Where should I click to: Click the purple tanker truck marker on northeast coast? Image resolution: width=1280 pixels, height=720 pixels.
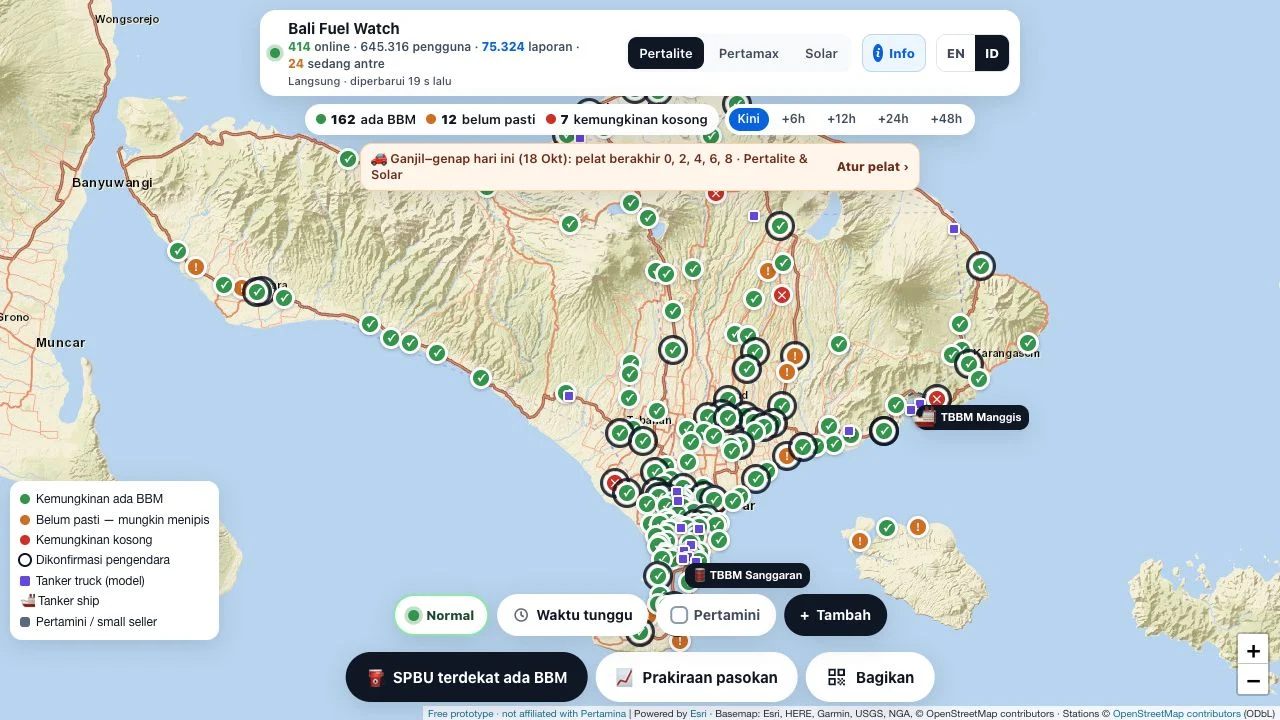click(x=954, y=229)
